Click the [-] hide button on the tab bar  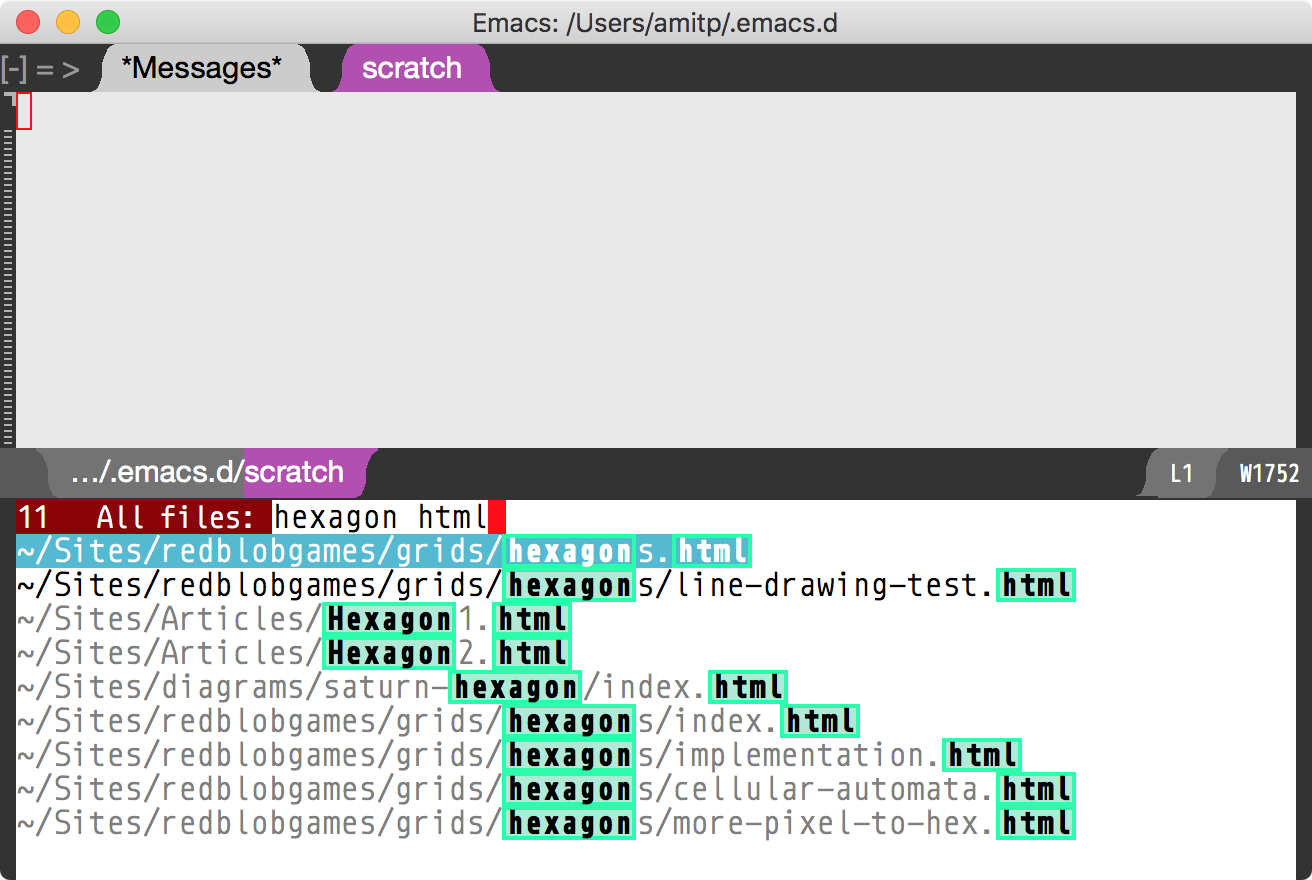pyautogui.click(x=15, y=68)
